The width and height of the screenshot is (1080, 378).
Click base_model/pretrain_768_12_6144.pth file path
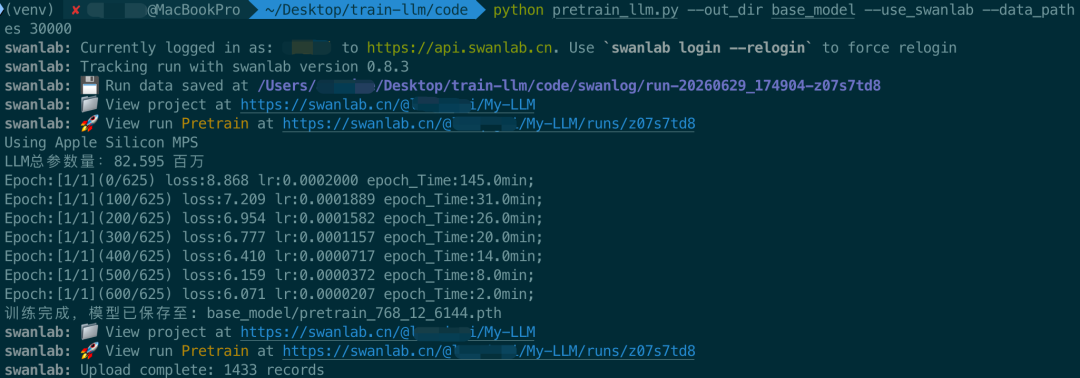pos(354,313)
